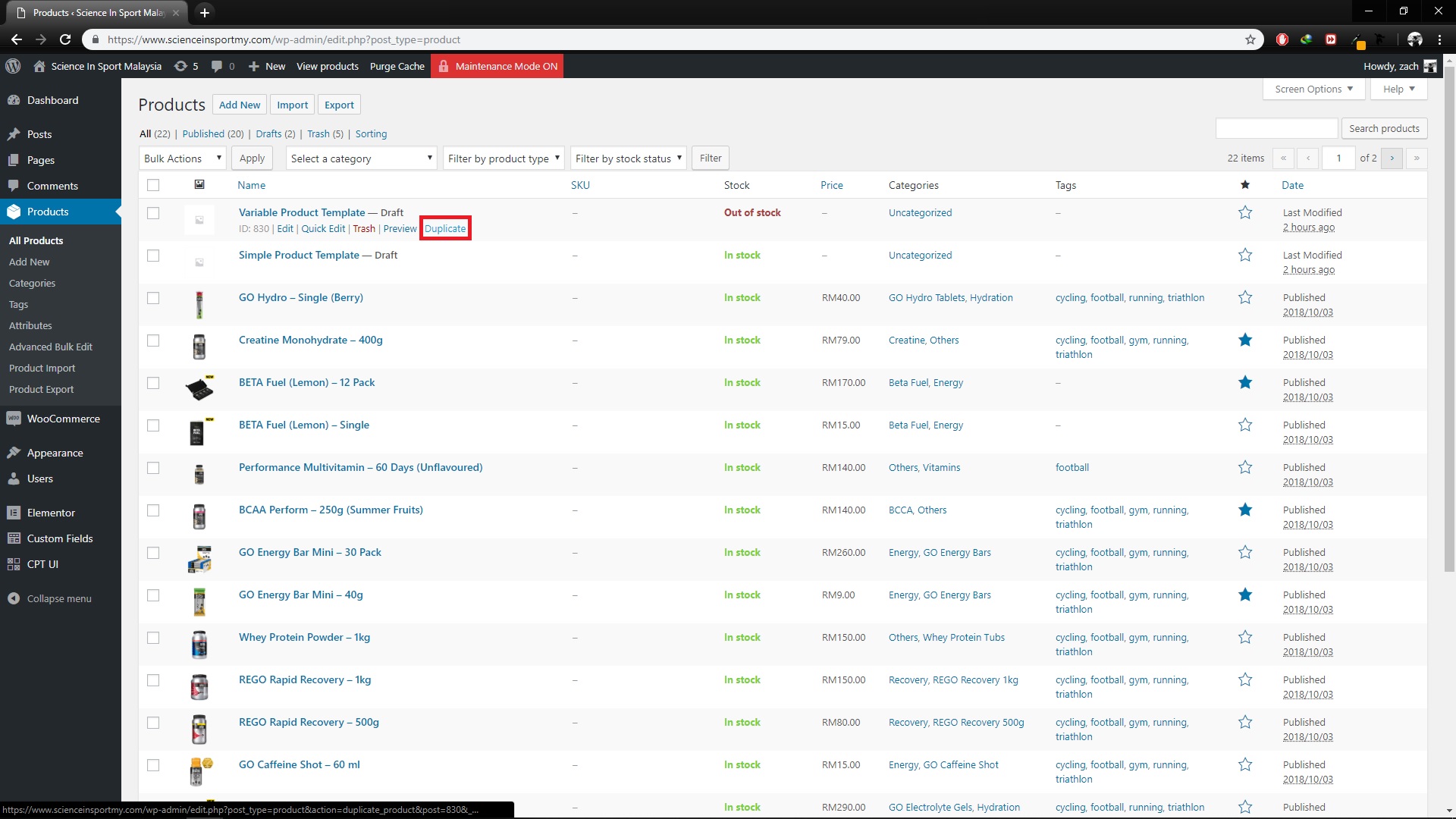
Task: Click the updates icon showing 5
Action: pos(187,66)
